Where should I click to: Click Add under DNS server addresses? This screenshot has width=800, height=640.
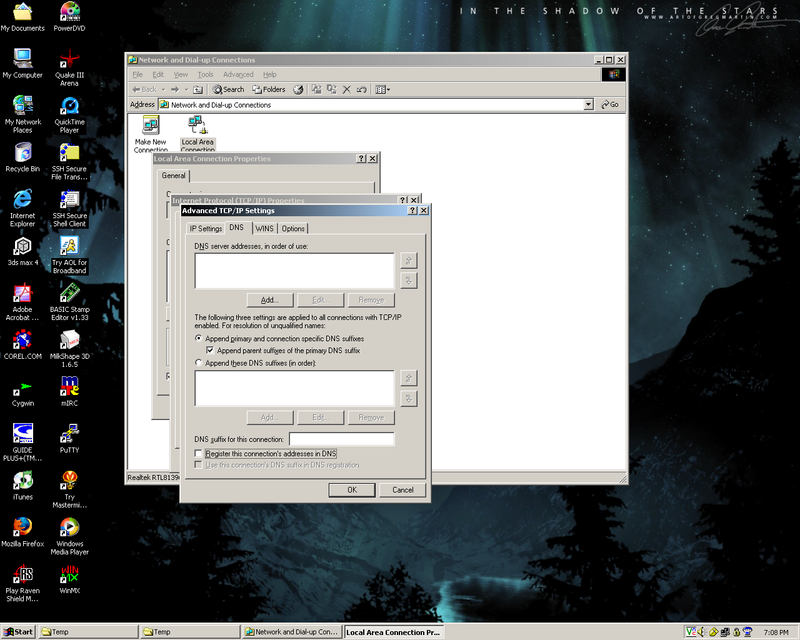pyautogui.click(x=270, y=300)
